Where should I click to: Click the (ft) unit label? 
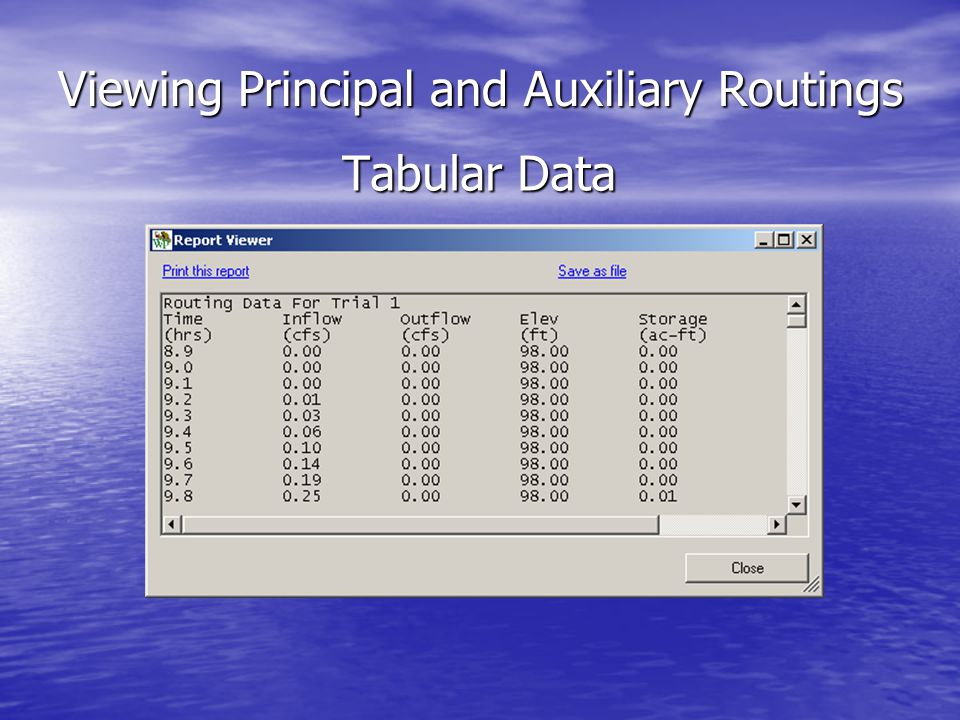pyautogui.click(x=539, y=336)
